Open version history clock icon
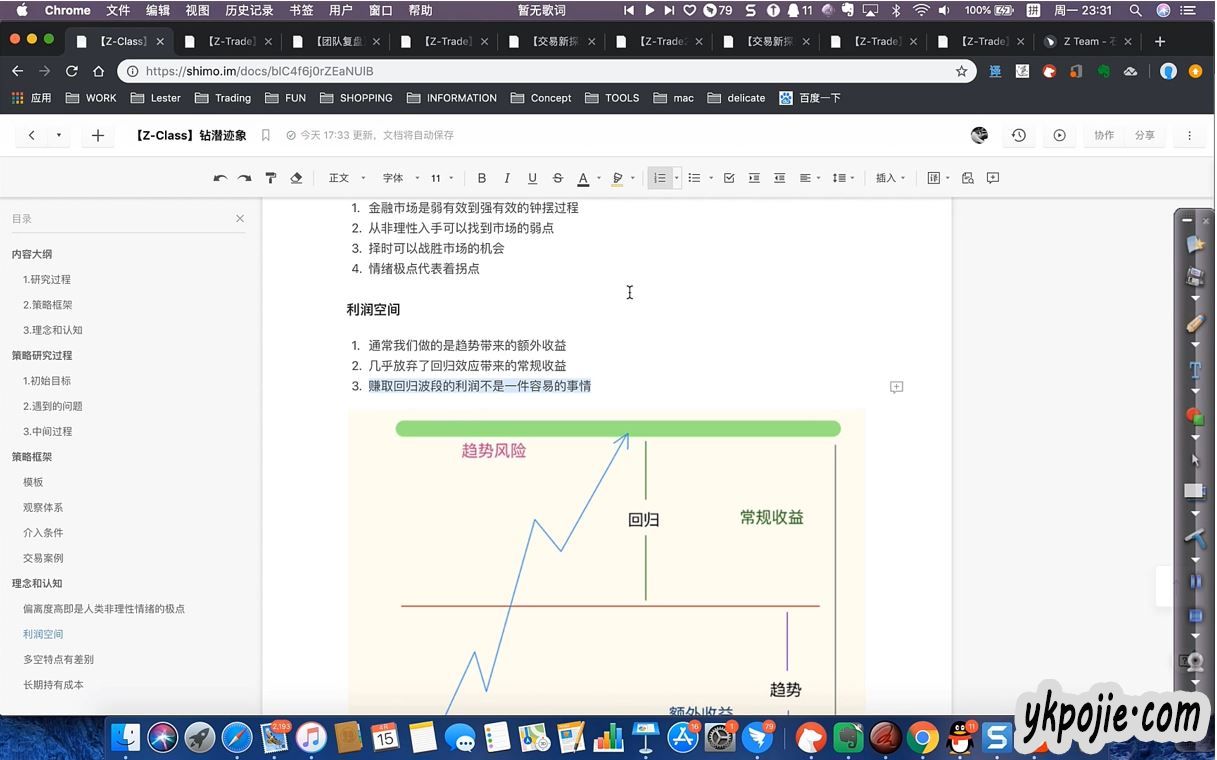The image size is (1217, 760). (1018, 135)
